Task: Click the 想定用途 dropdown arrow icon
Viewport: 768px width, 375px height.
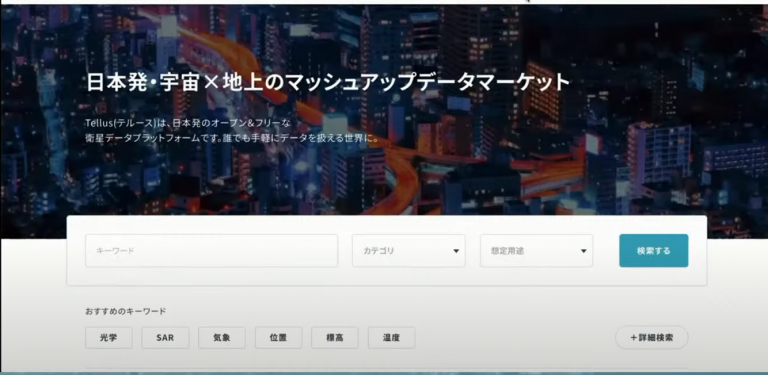Action: point(584,251)
